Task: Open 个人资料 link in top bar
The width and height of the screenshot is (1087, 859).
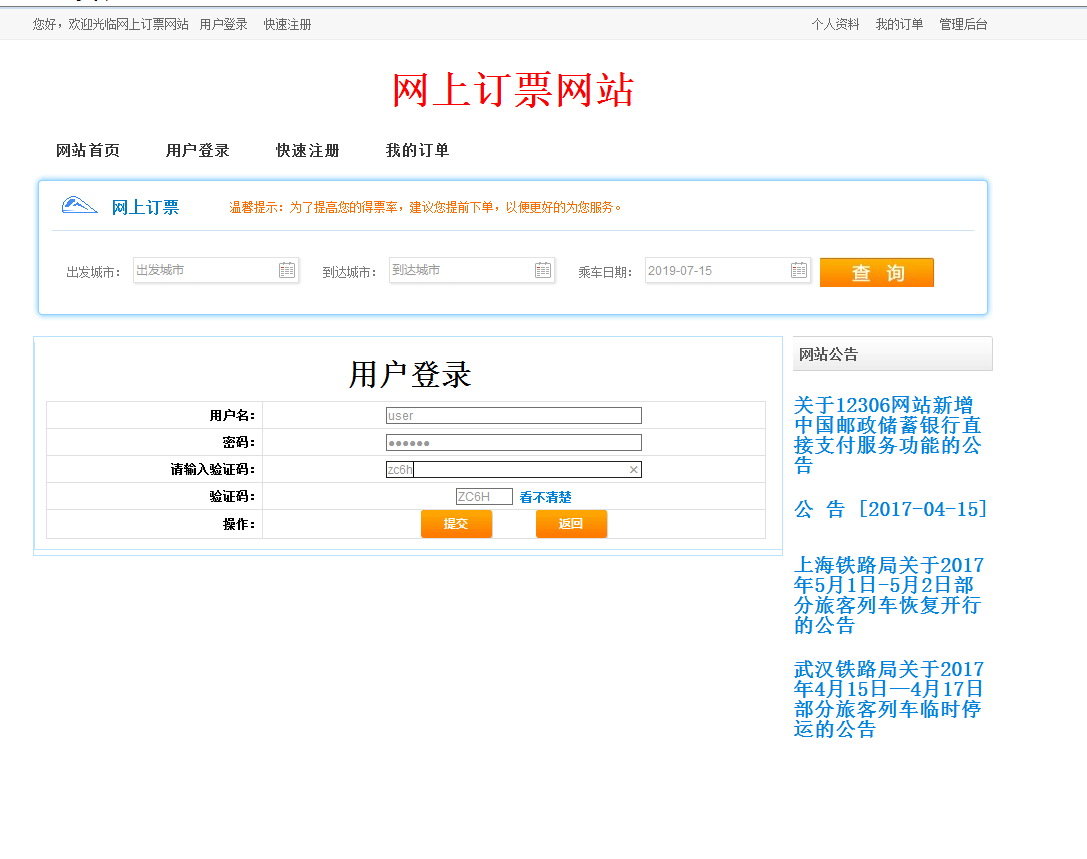Action: click(835, 24)
